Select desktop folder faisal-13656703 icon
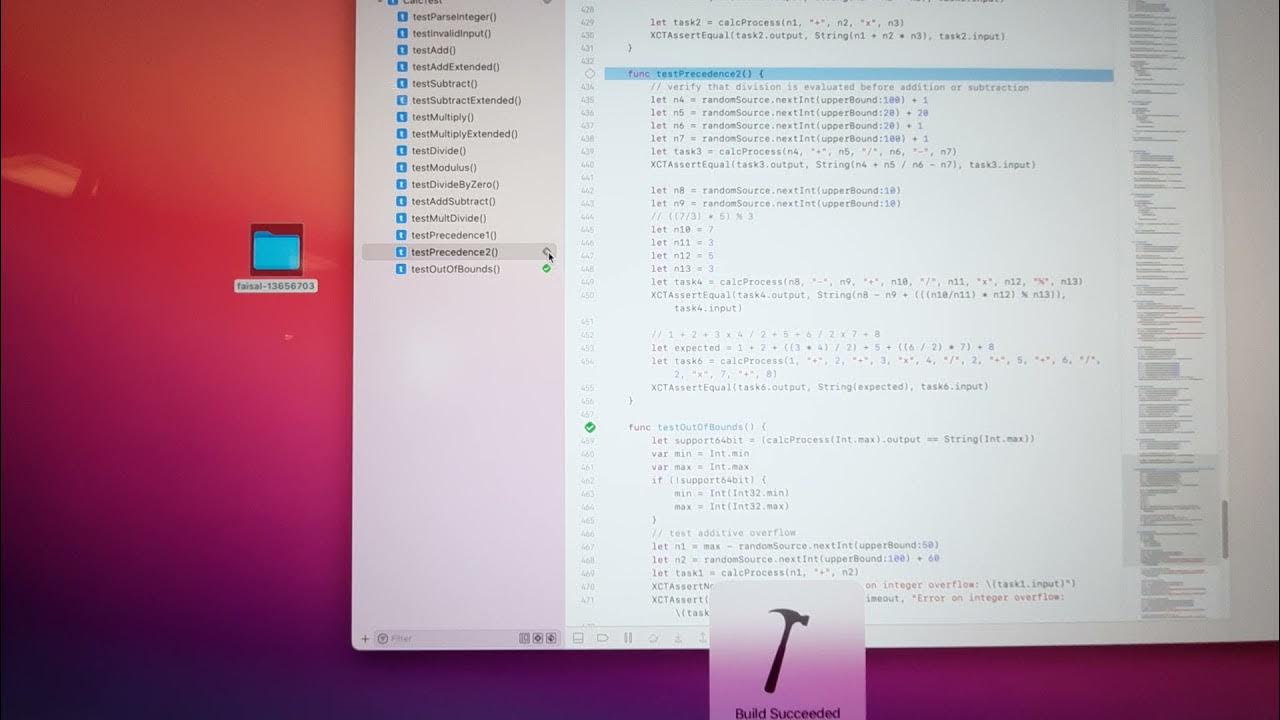The height and width of the screenshot is (720, 1280). click(x=277, y=251)
